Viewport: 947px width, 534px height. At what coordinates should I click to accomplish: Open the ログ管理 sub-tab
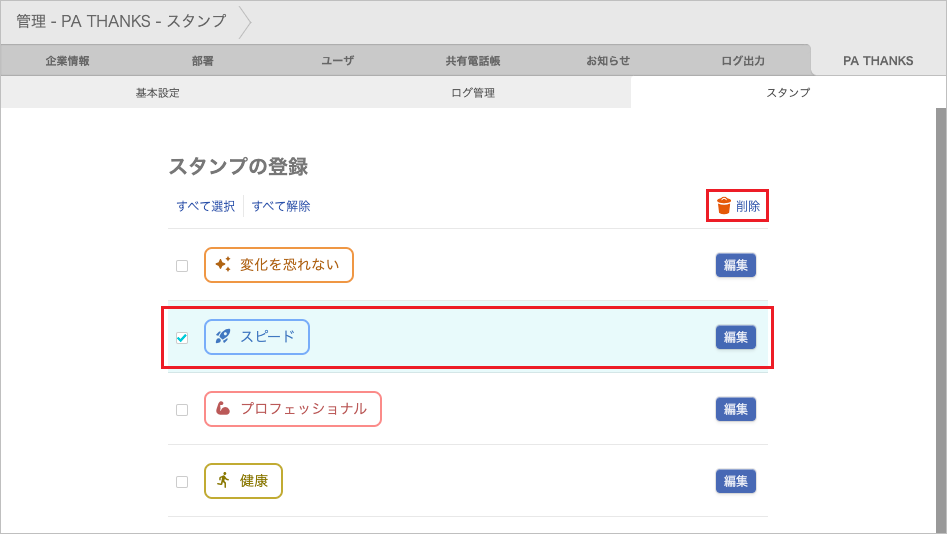click(473, 92)
